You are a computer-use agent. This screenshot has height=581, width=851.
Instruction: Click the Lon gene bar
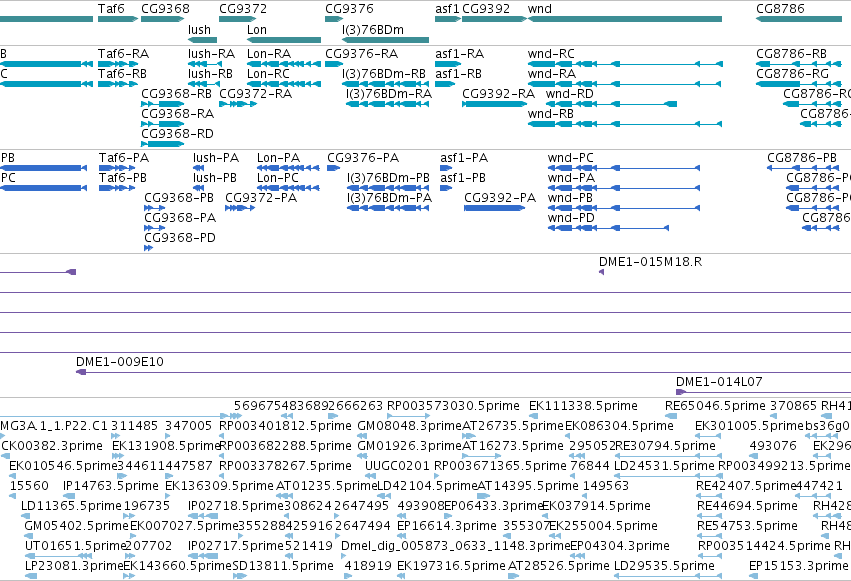point(284,40)
